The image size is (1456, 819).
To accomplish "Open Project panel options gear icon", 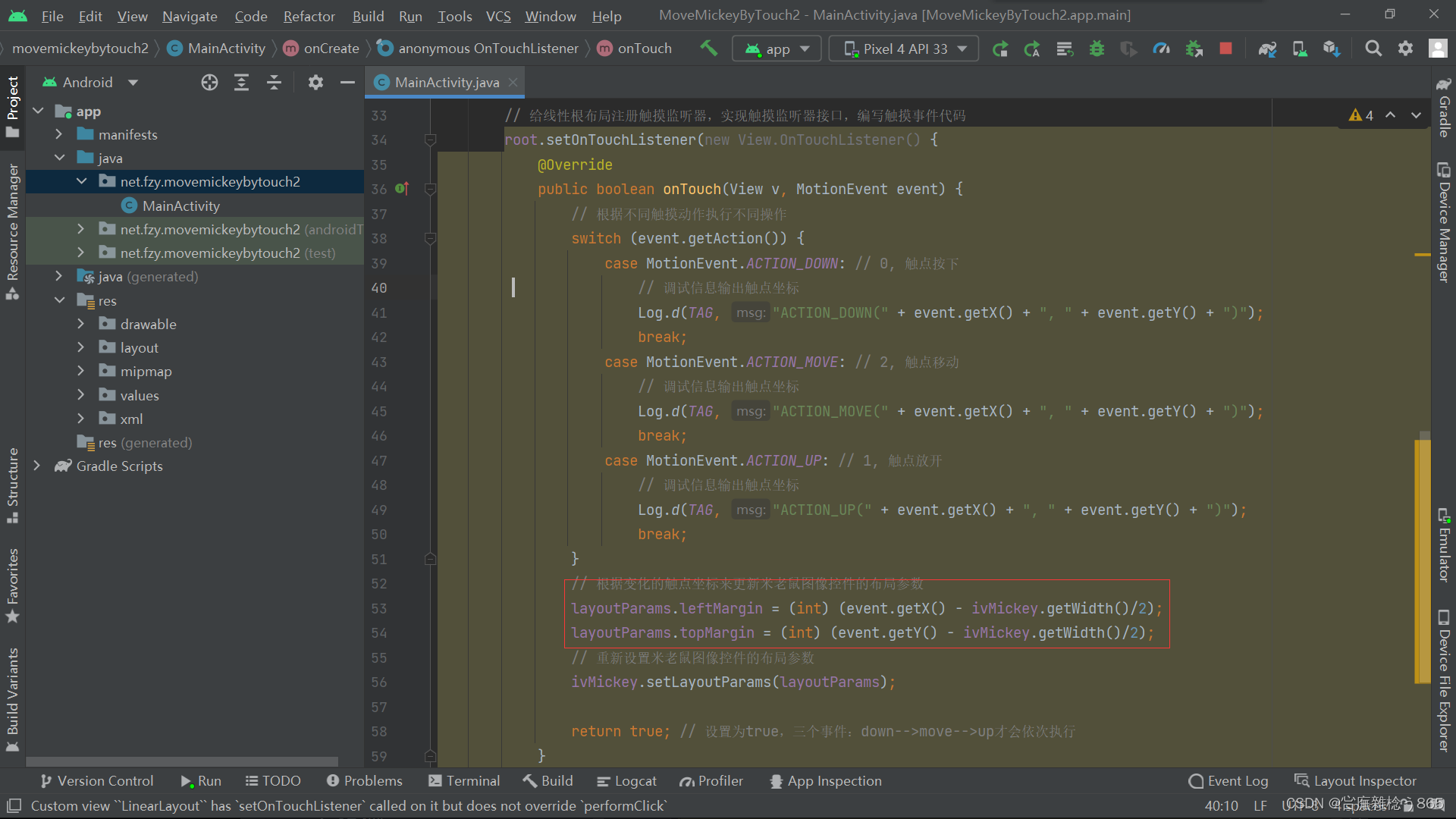I will tap(315, 83).
